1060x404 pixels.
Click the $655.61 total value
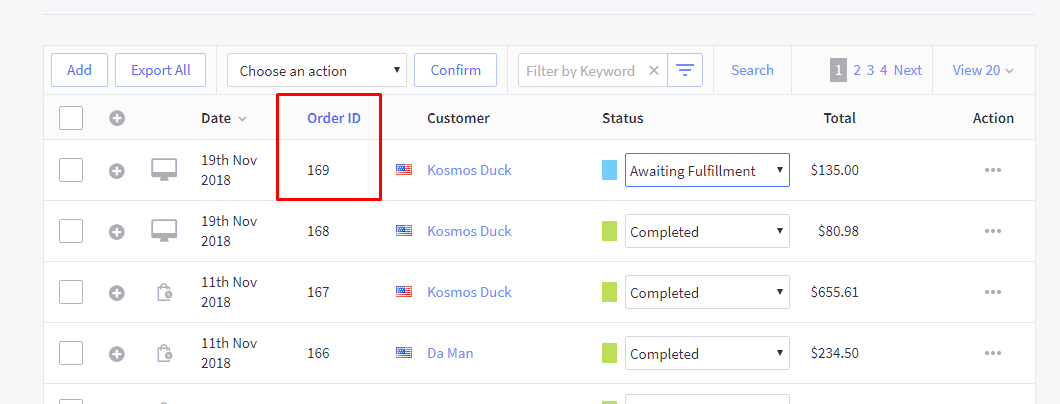[835, 292]
